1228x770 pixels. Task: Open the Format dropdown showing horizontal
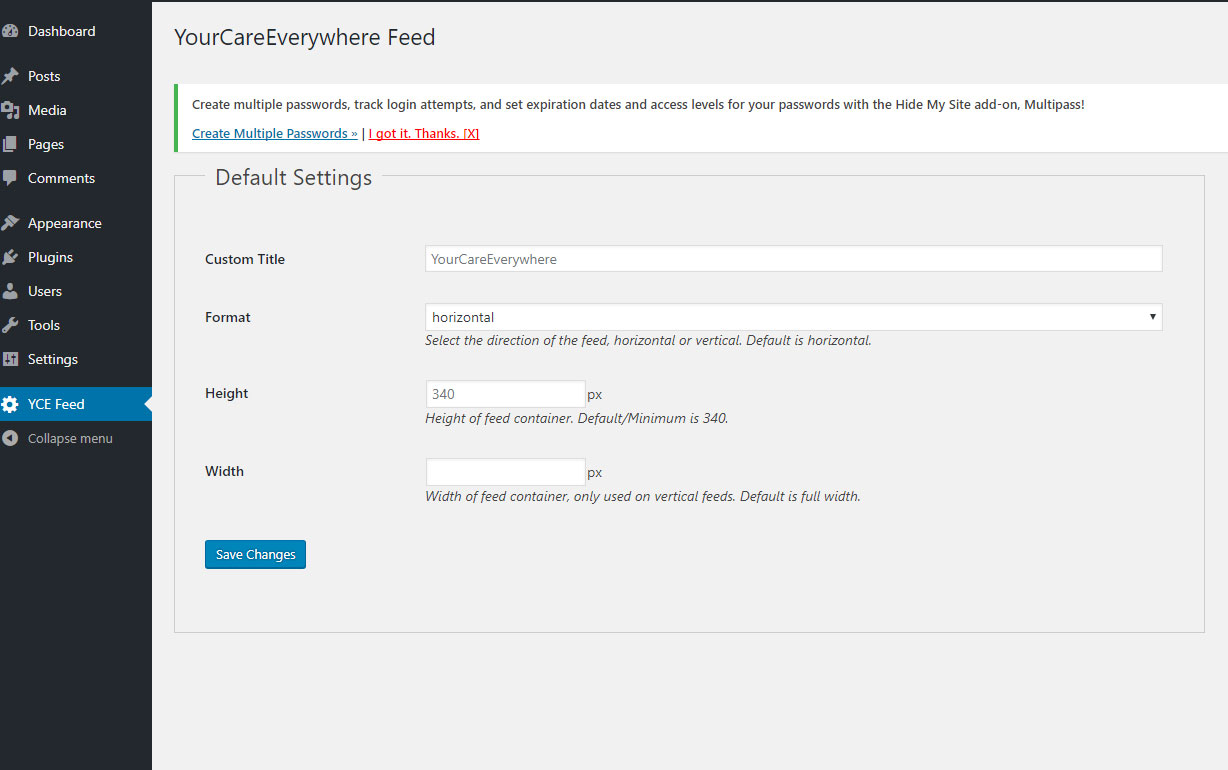click(794, 317)
